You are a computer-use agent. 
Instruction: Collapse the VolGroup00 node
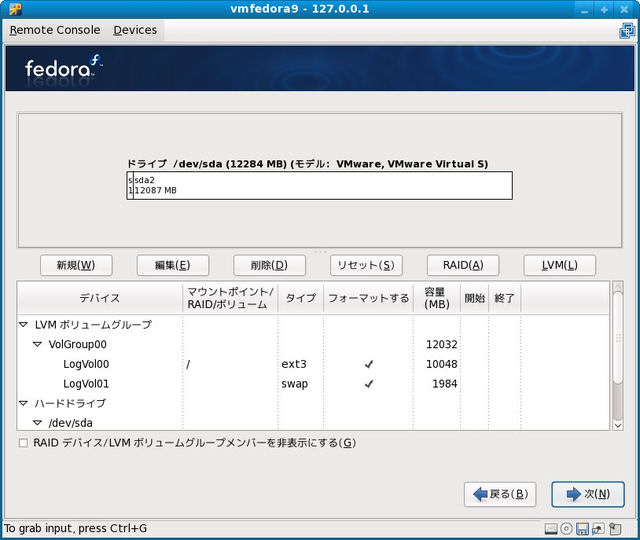point(37,344)
